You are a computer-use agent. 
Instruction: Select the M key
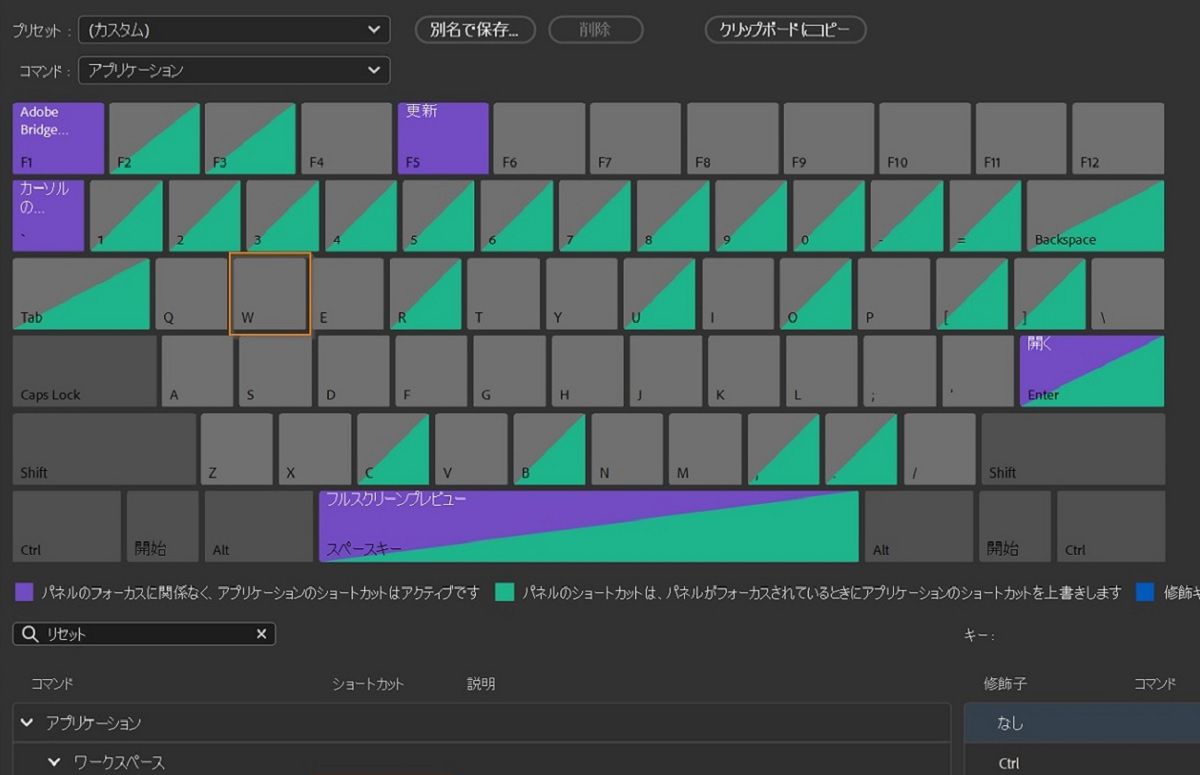pyautogui.click(x=705, y=448)
